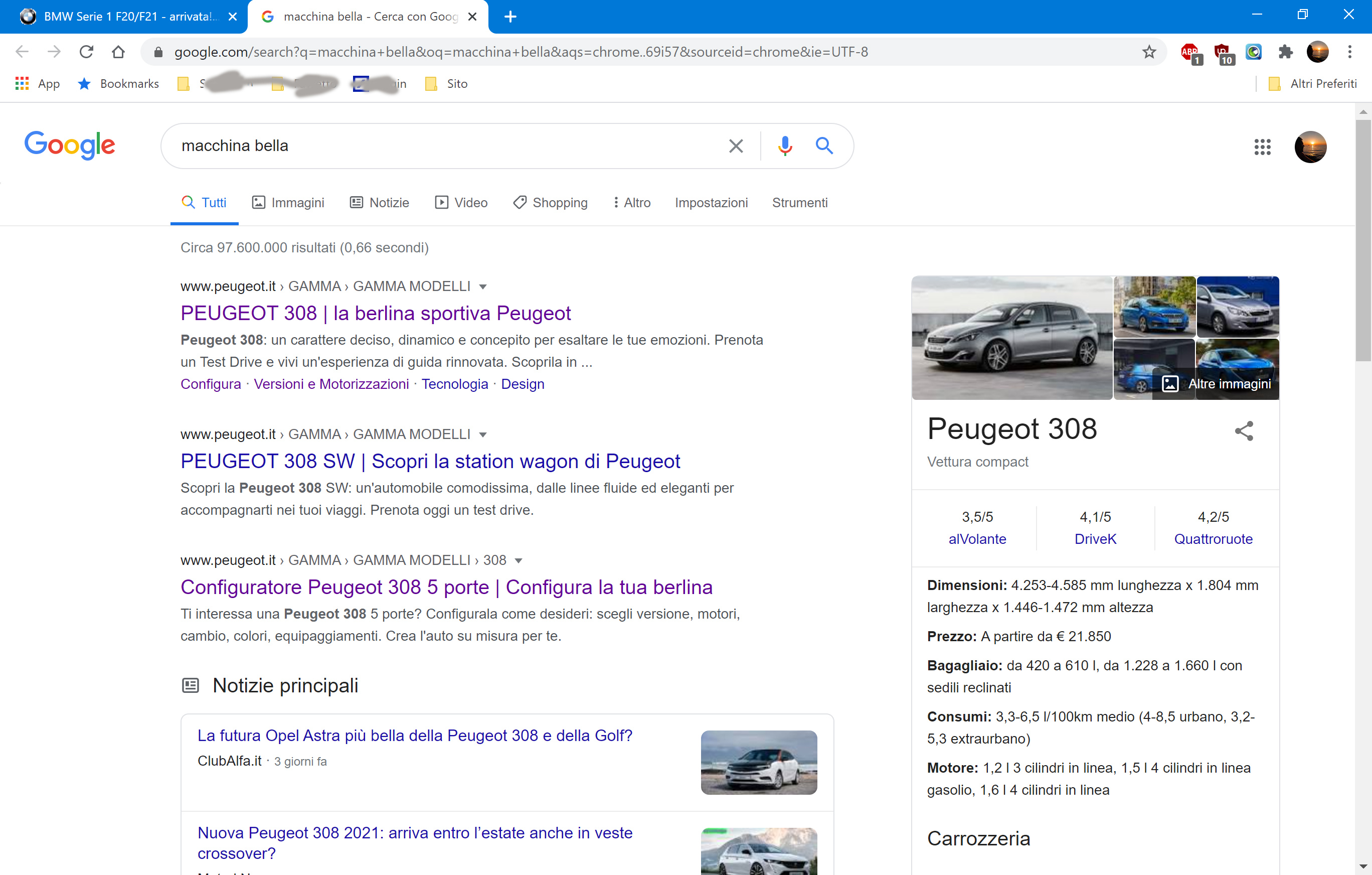Submit search with the magnifying glass
The height and width of the screenshot is (875, 1372).
(824, 146)
